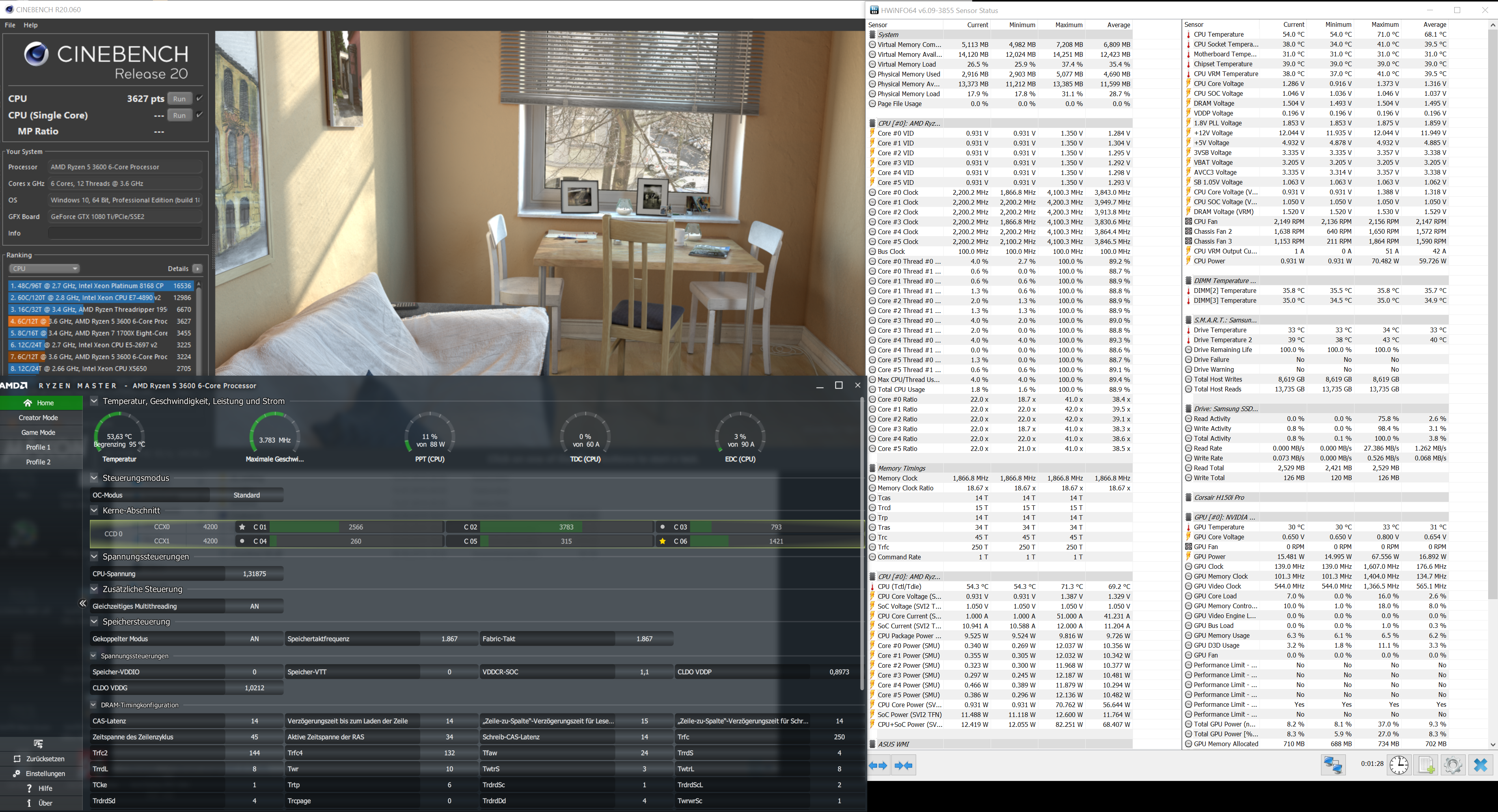The width and height of the screenshot is (1498, 812).
Task: Click the Cinebench Info input field
Action: tap(125, 233)
